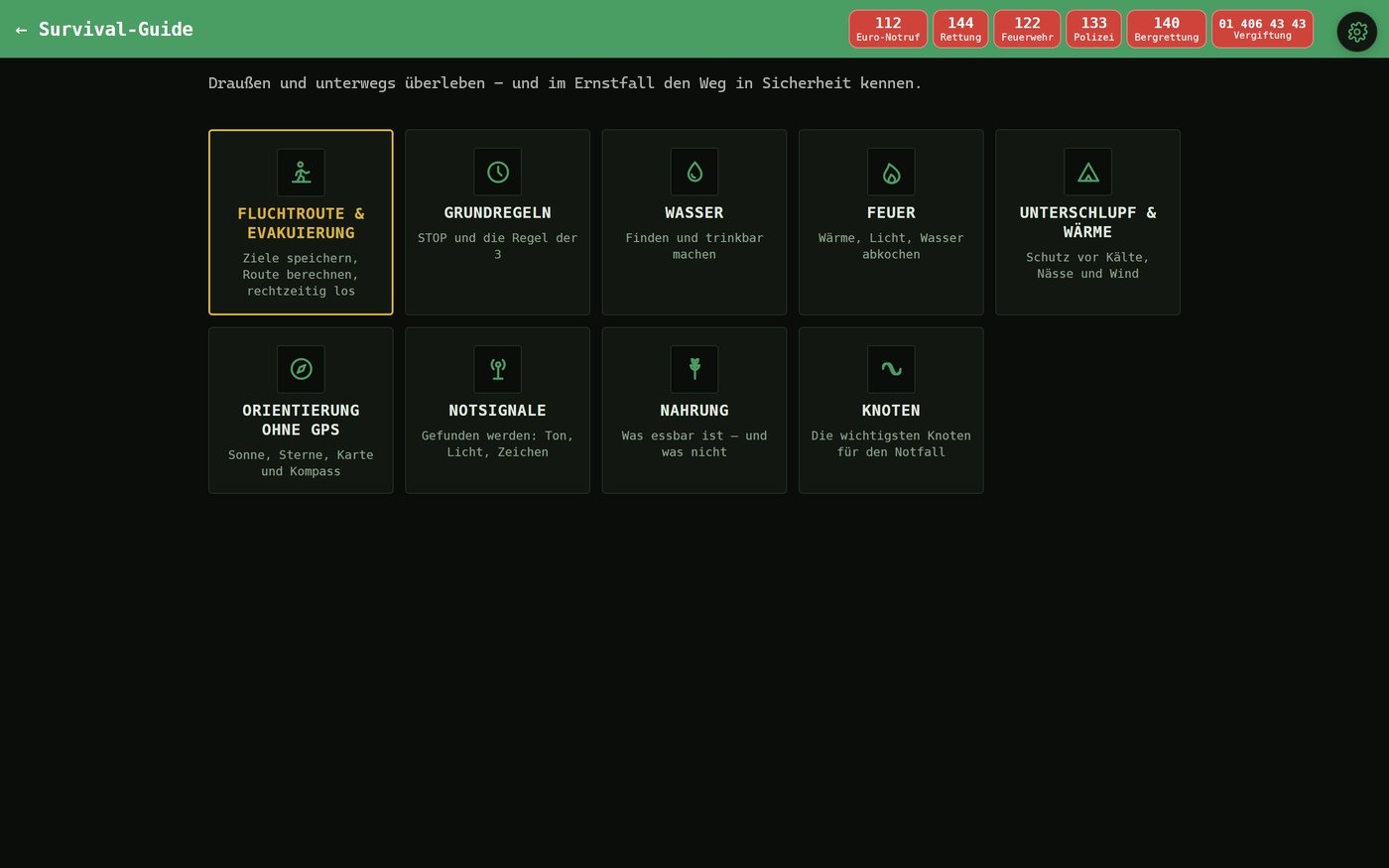Select the wavy rope icon for Knoten
The image size is (1389, 868).
891,369
